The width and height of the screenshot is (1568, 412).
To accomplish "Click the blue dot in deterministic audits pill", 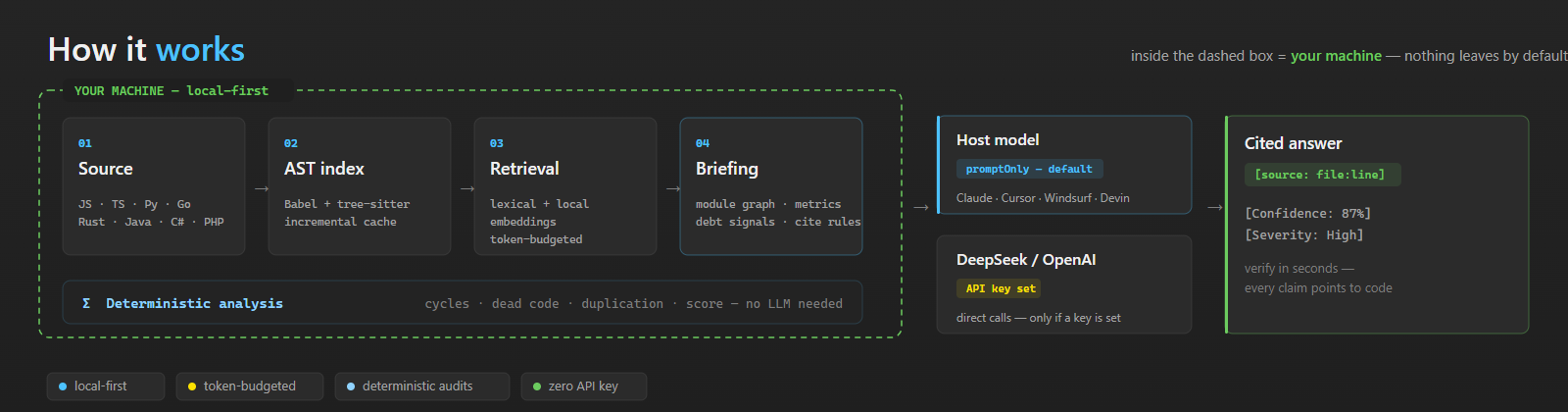I will (351, 386).
